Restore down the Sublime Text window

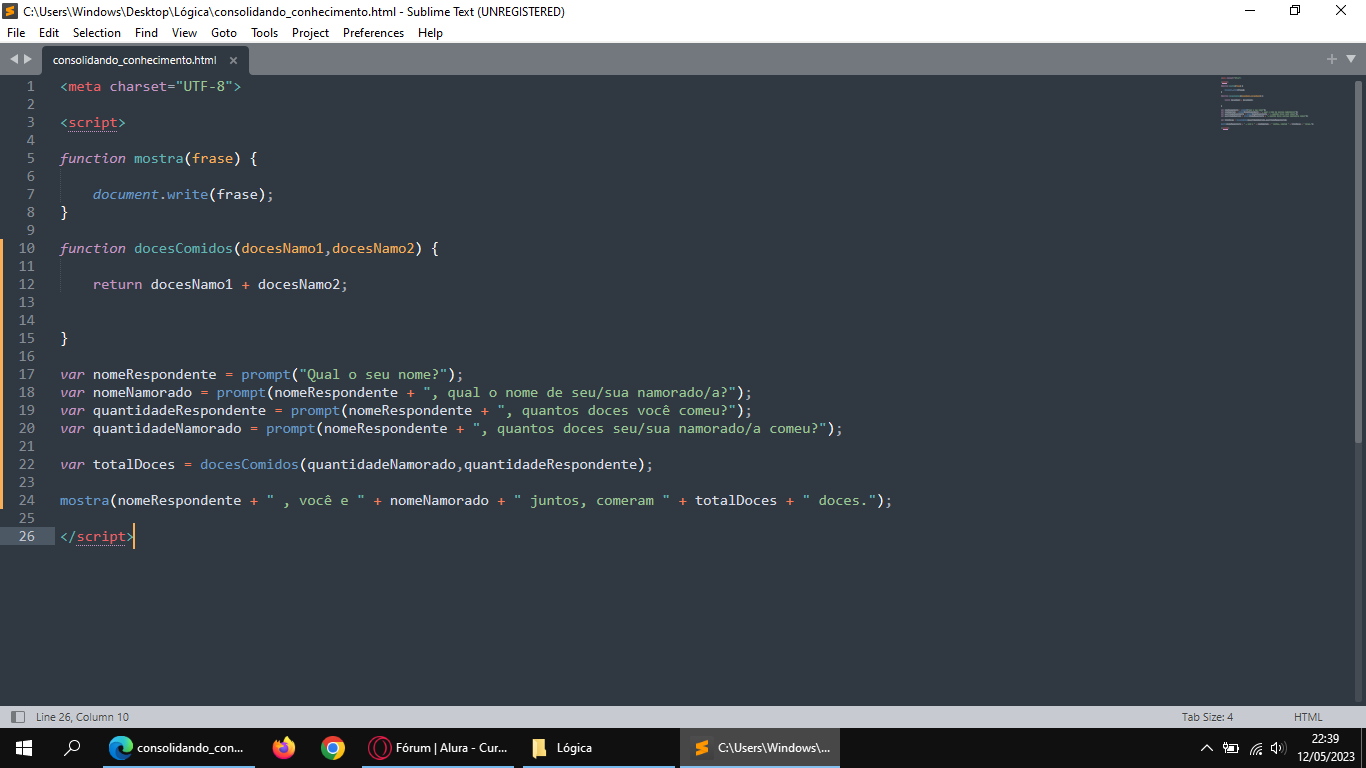tap(1295, 11)
